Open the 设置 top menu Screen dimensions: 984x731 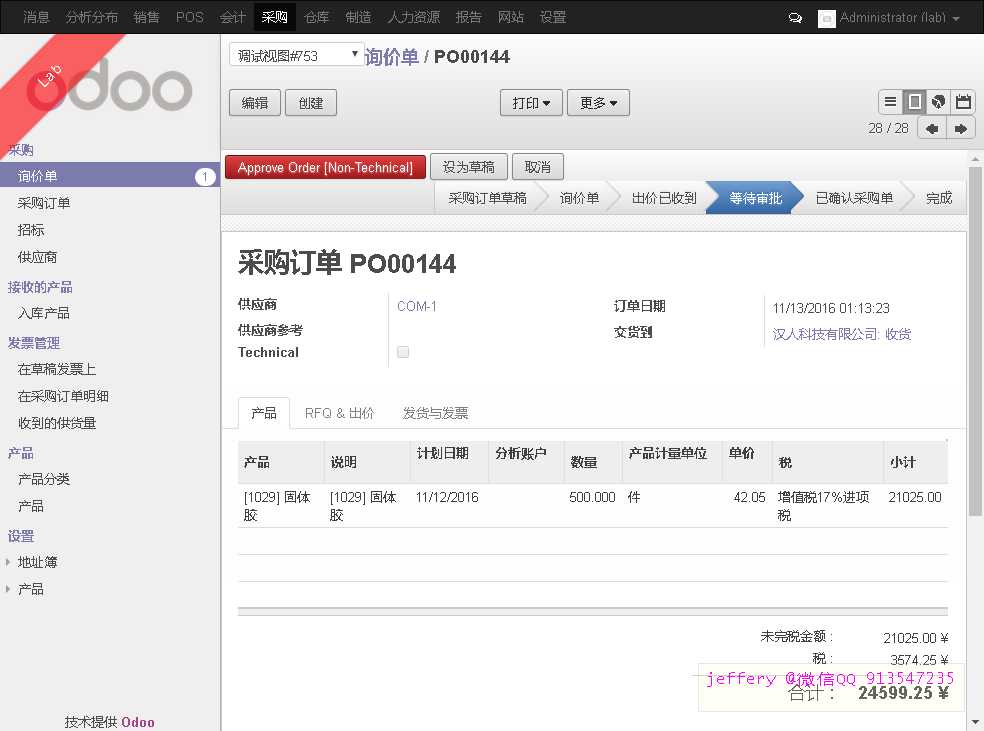(x=553, y=17)
